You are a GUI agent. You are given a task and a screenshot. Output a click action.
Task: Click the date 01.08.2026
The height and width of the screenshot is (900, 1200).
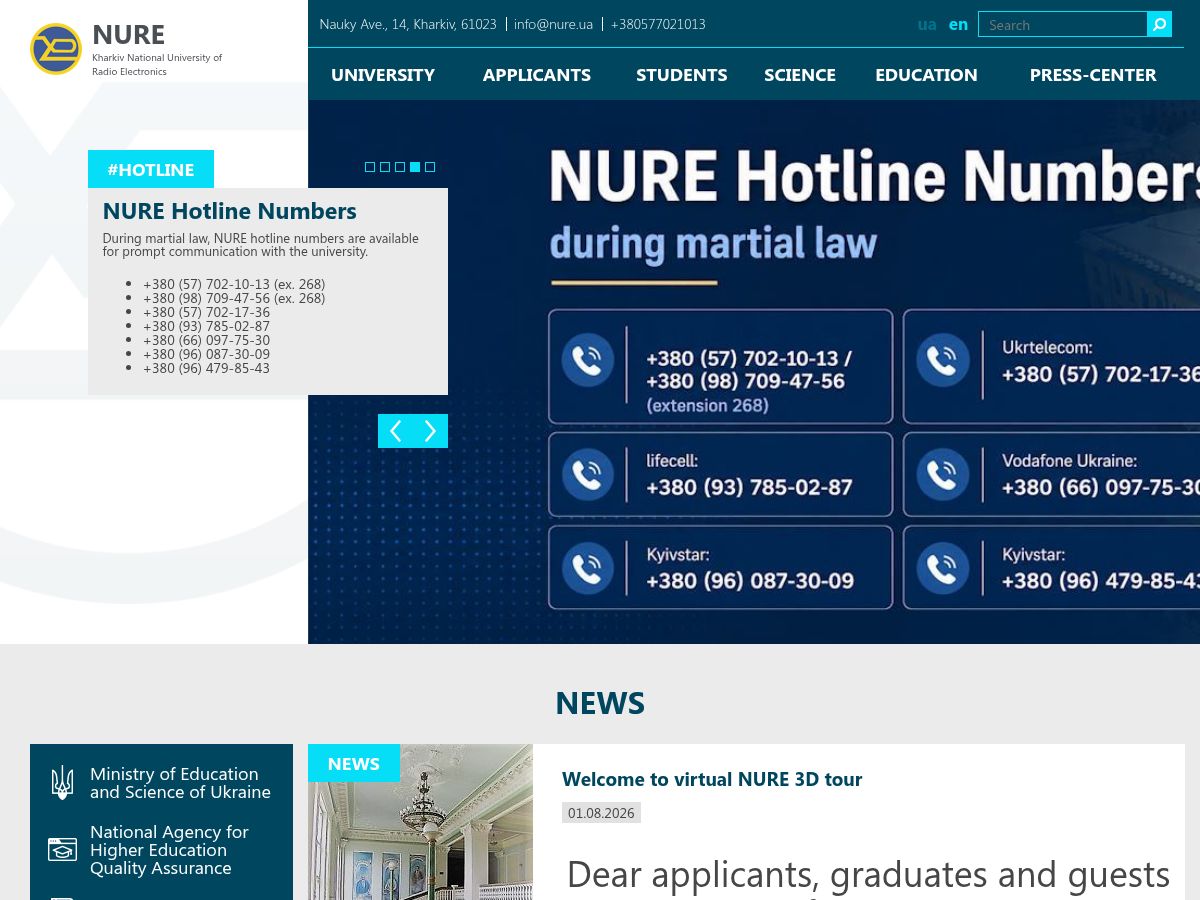601,813
